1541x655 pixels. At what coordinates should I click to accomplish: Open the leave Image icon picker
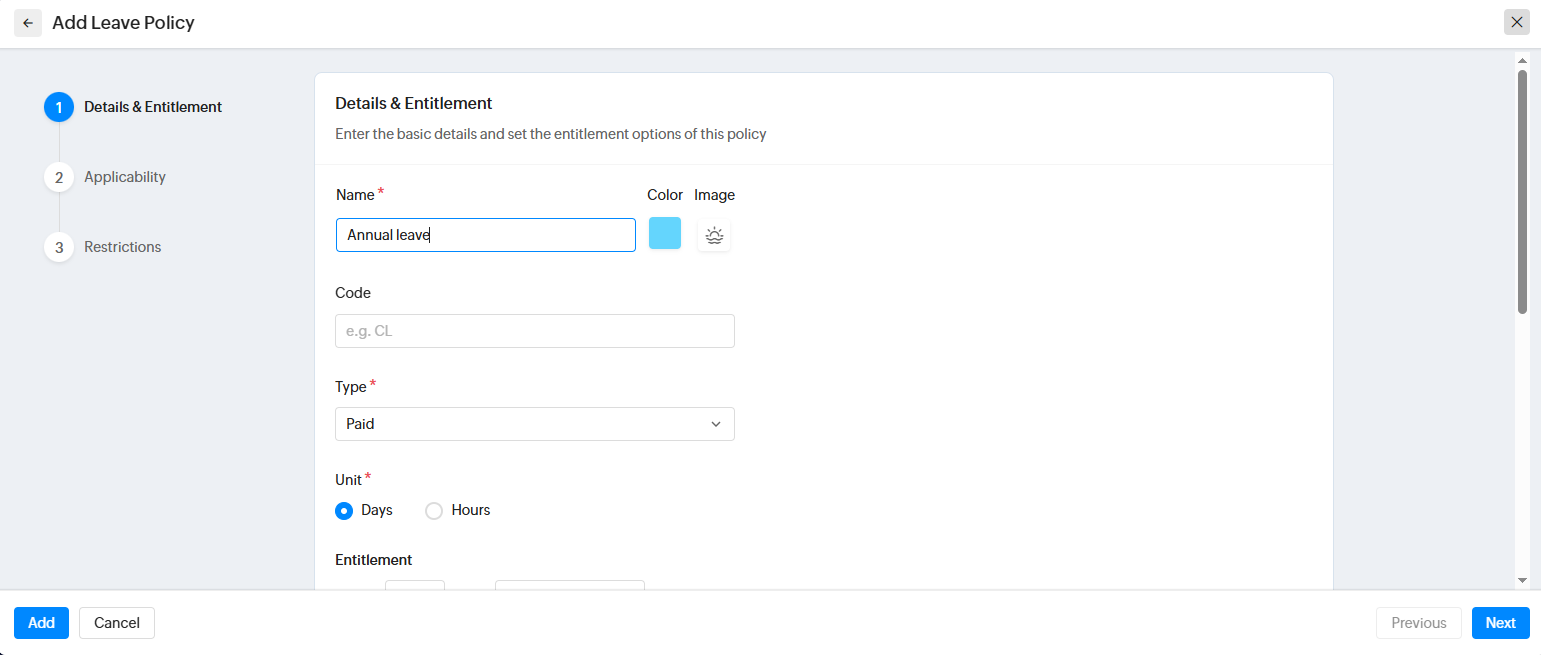(x=713, y=236)
